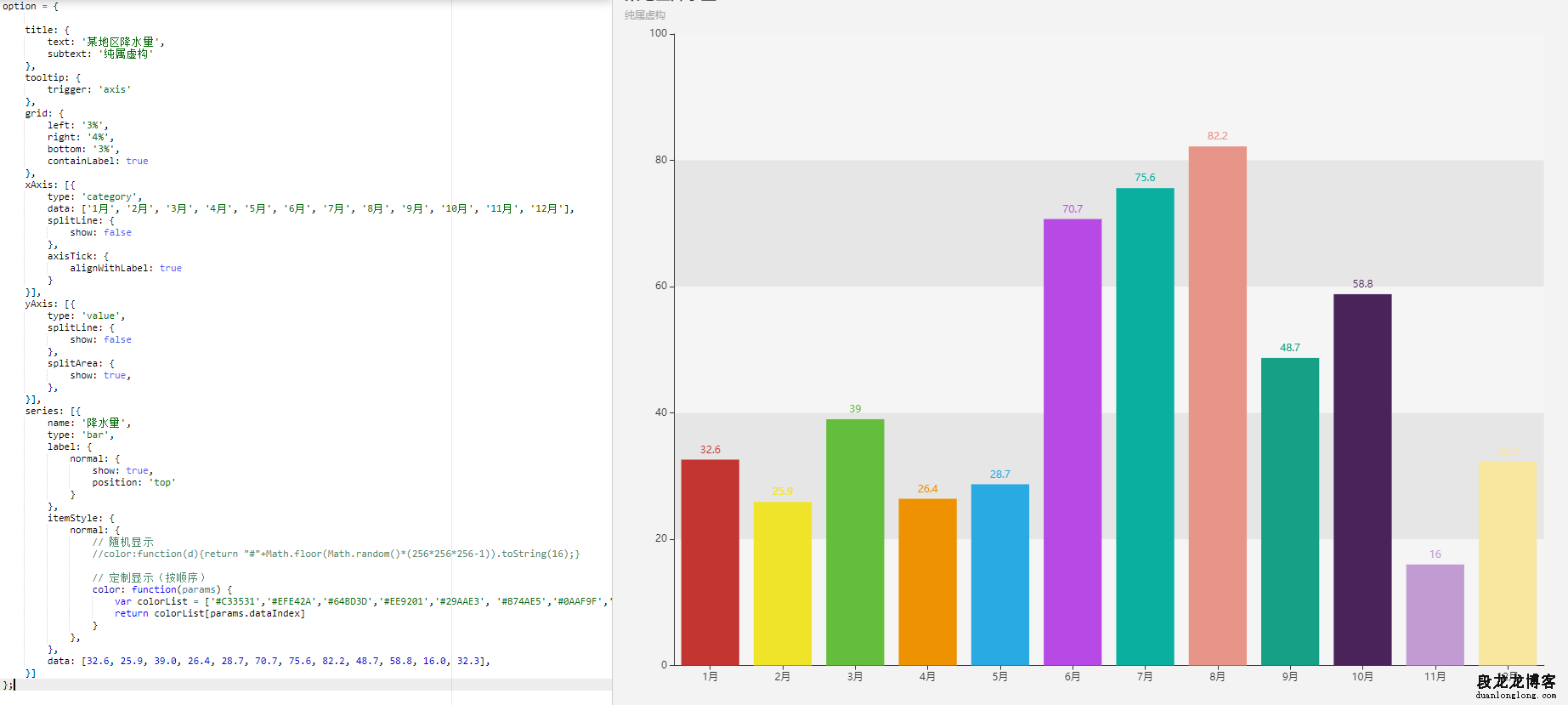Screen dimensions: 1568x705
Task: Click the pale yellow 12月 bar
Action: [1508, 563]
